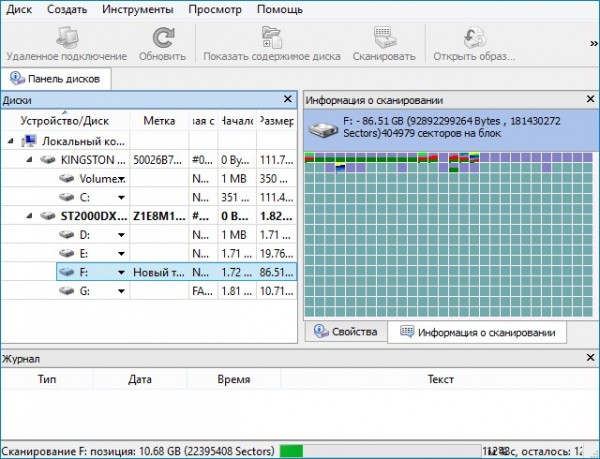This screenshot has width=600, height=459.
Task: Click Show disk contents (Показать содержимое диска) icon
Action: 272,37
